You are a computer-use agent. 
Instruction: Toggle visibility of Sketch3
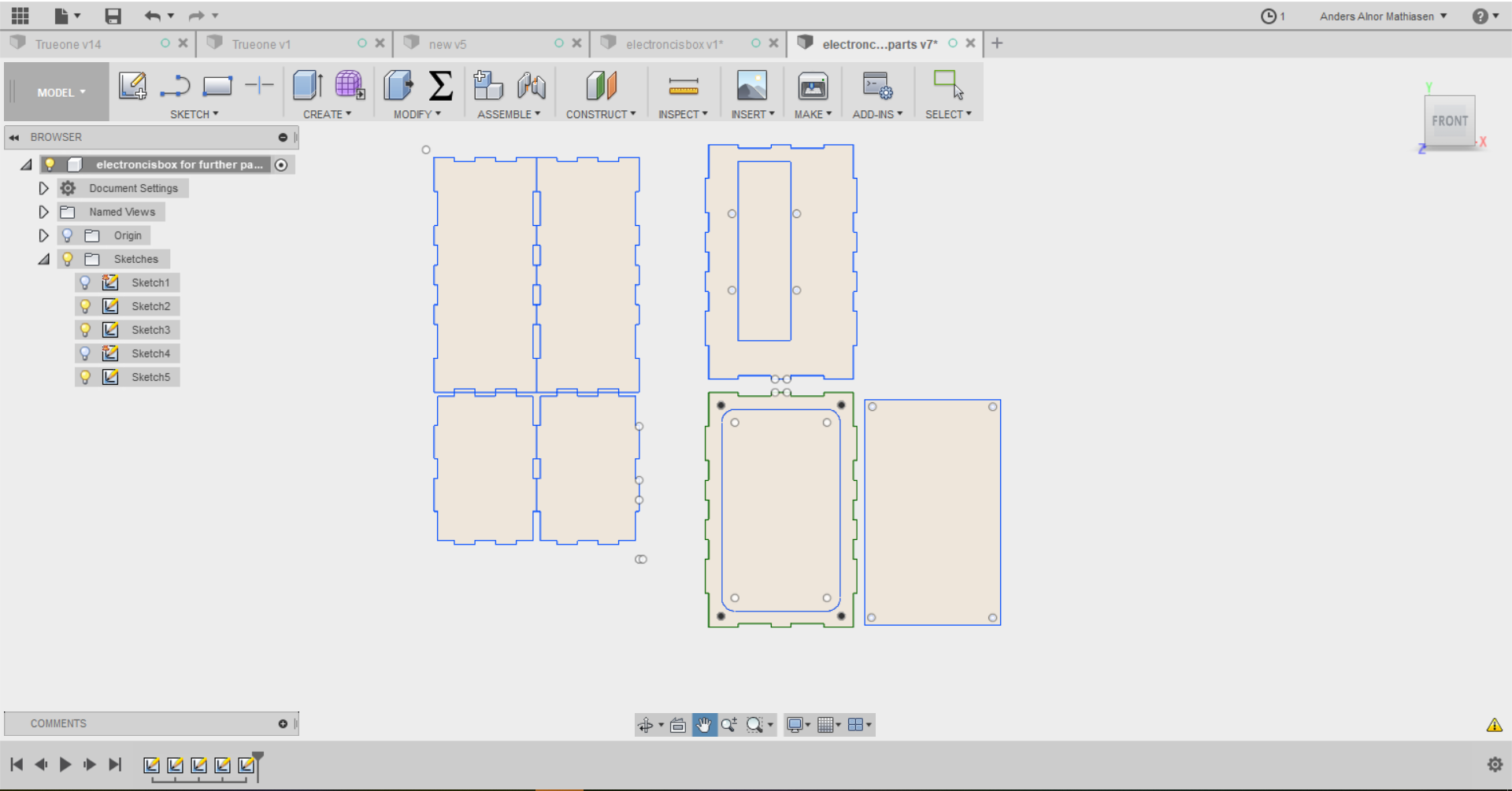coord(85,330)
